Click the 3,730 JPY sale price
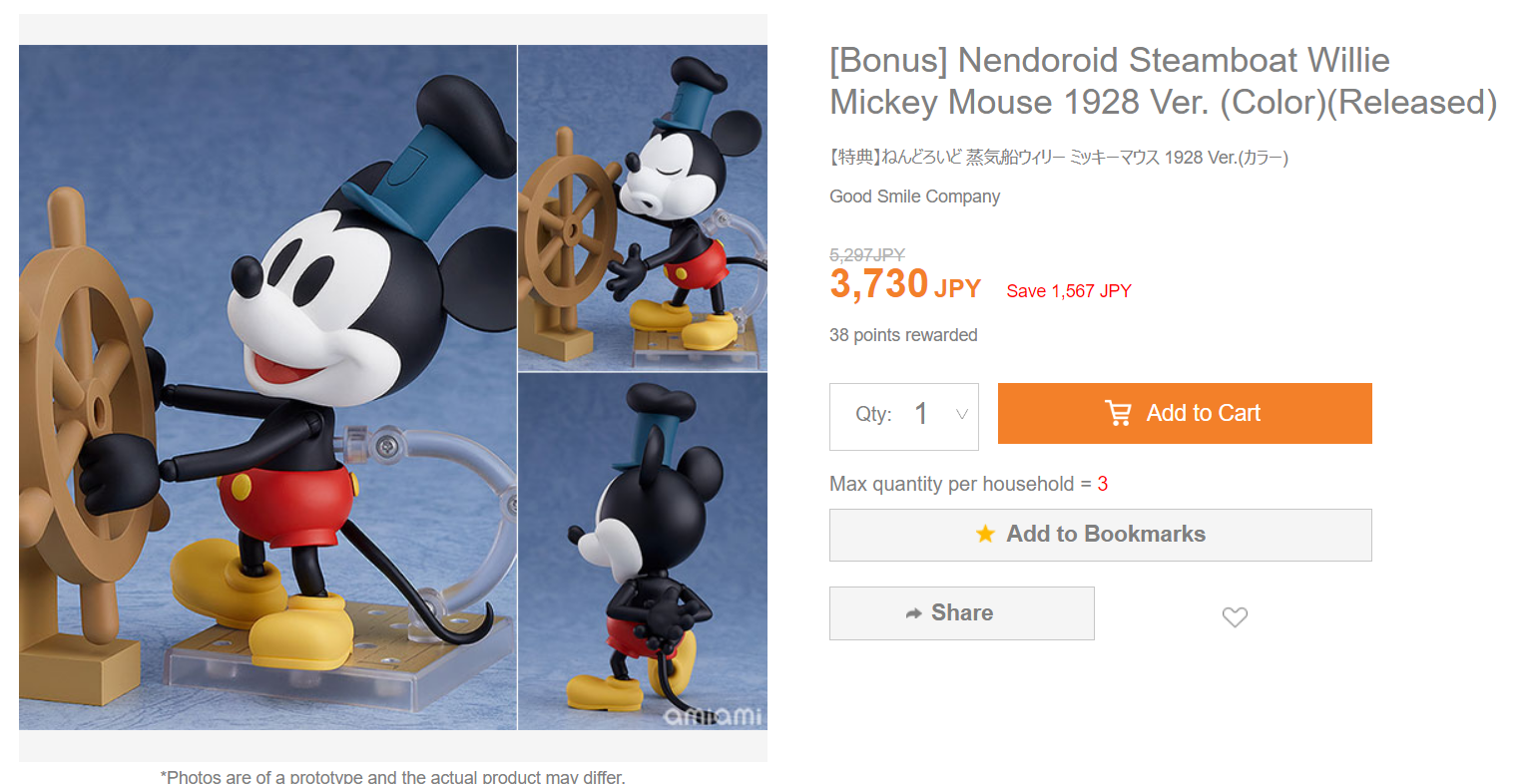This screenshot has width=1532, height=784. pos(905,284)
